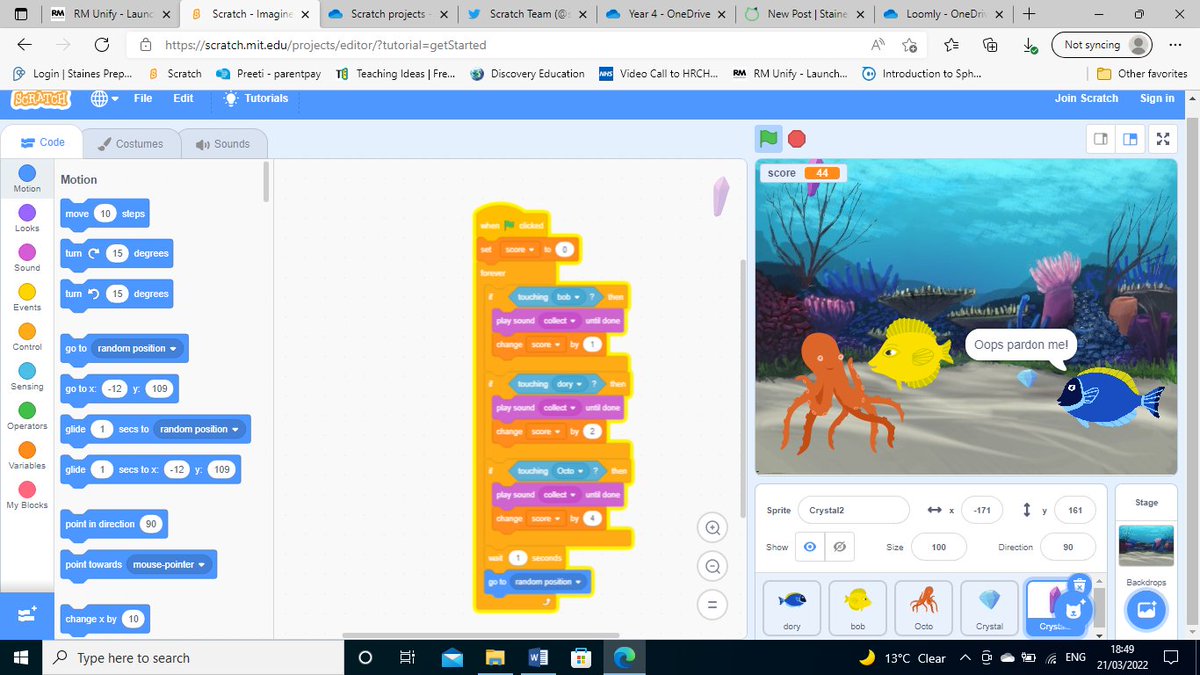Edit the Sprite name field Crystal2
Viewport: 1200px width, 675px height.
pos(853,510)
